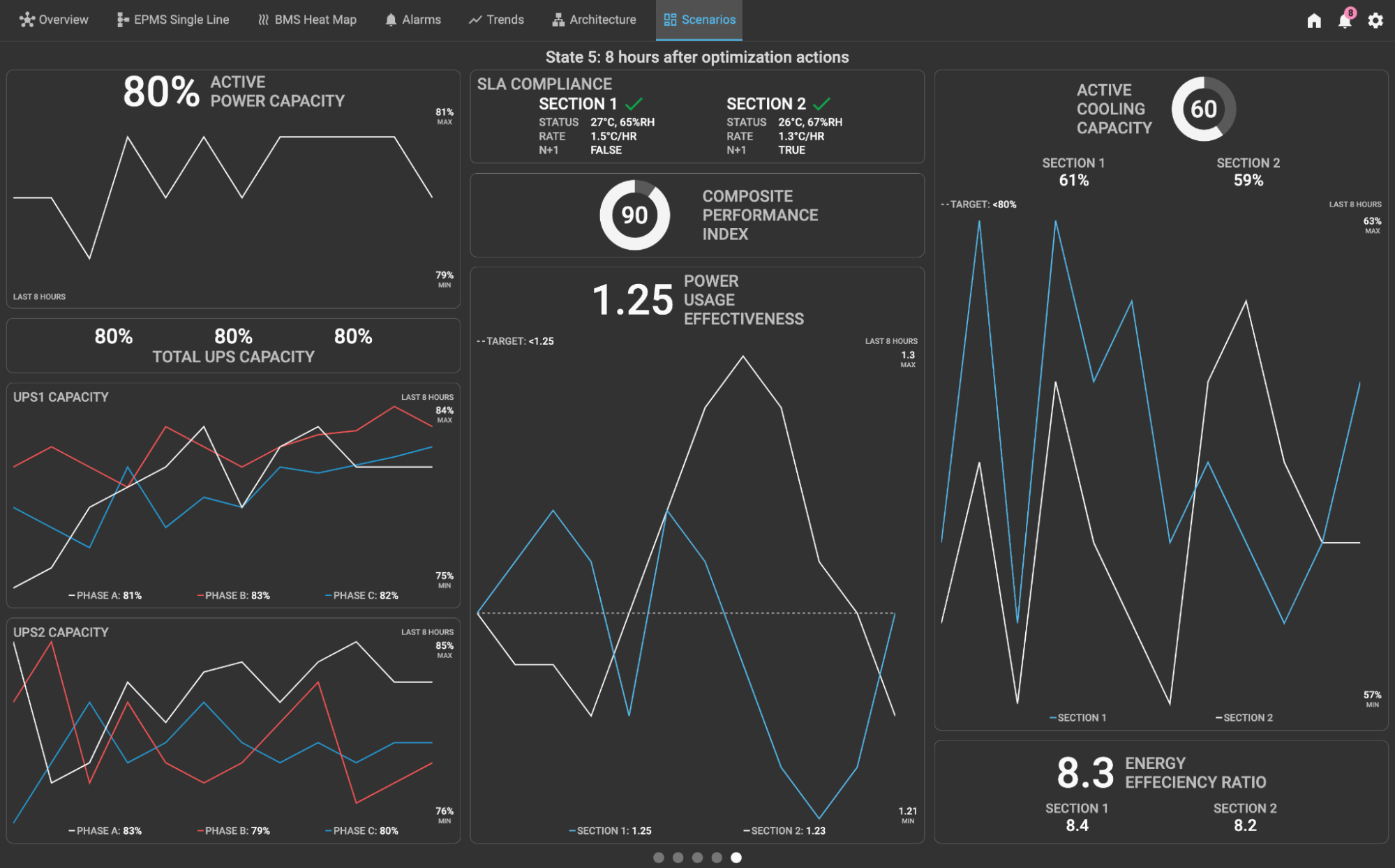Open notifications bell with badge 8
Image resolution: width=1395 pixels, height=868 pixels.
(1345, 20)
